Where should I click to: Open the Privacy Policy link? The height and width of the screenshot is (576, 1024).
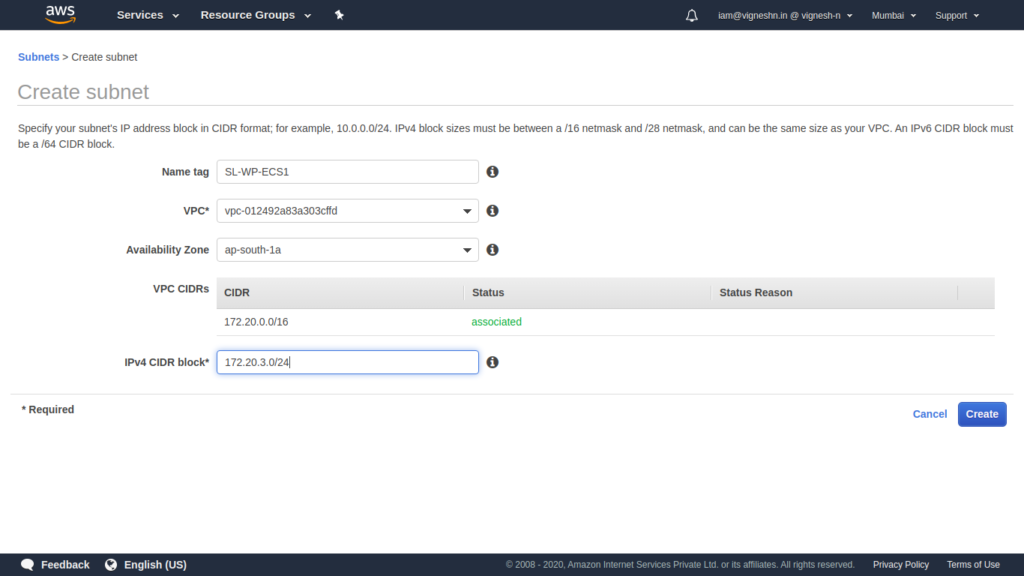pos(901,565)
